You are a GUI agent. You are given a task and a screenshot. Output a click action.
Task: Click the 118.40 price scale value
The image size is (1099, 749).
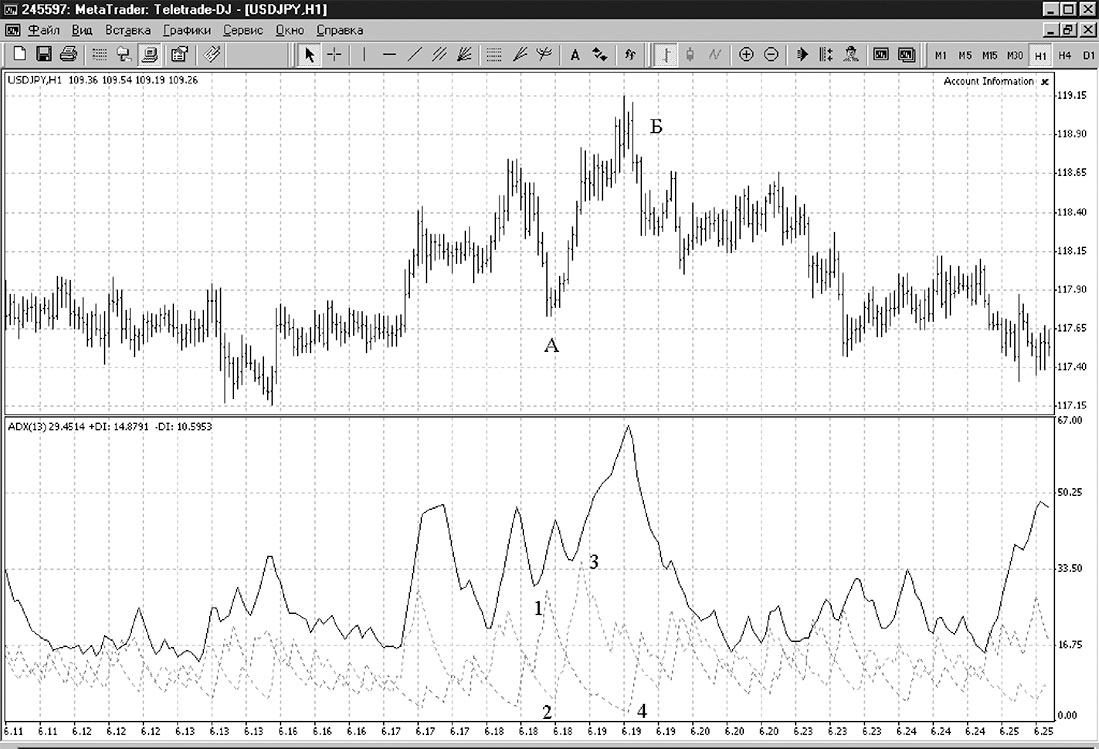(1074, 212)
